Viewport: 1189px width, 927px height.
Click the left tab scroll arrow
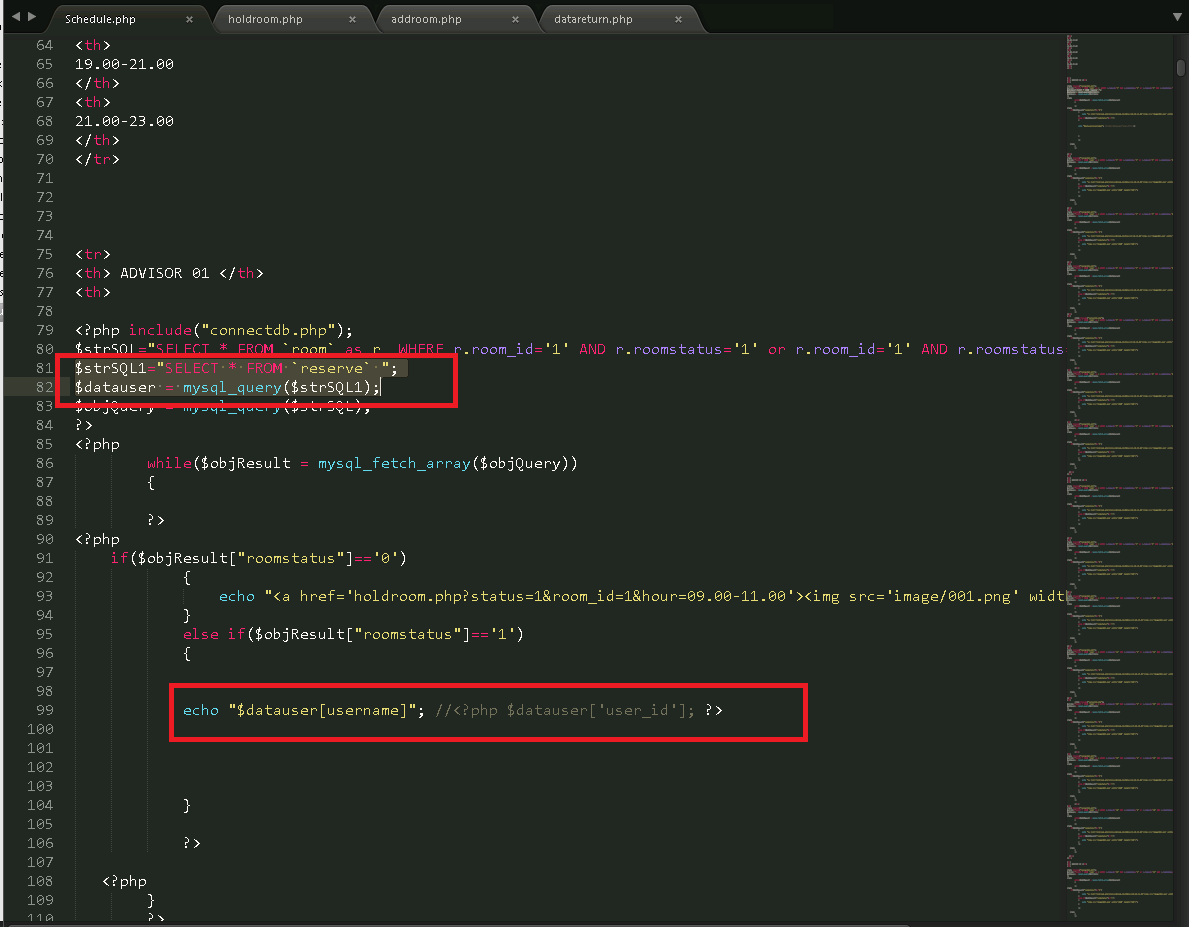(15, 17)
